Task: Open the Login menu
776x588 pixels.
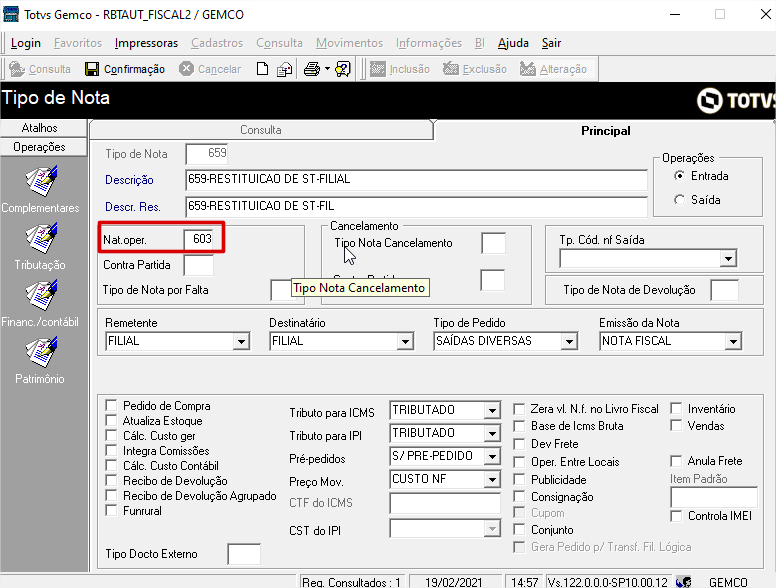Action: [26, 44]
